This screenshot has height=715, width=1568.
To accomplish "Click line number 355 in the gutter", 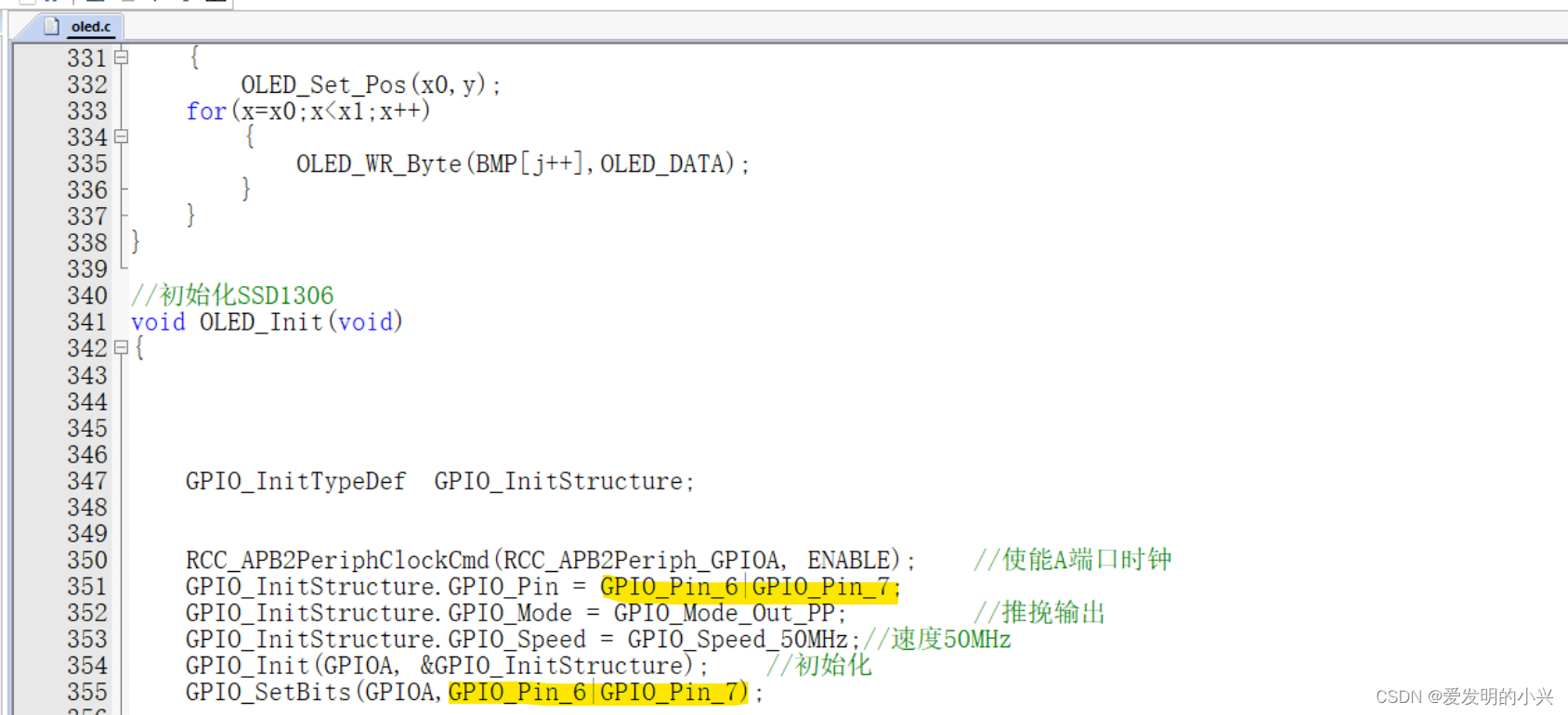I will pyautogui.click(x=87, y=692).
